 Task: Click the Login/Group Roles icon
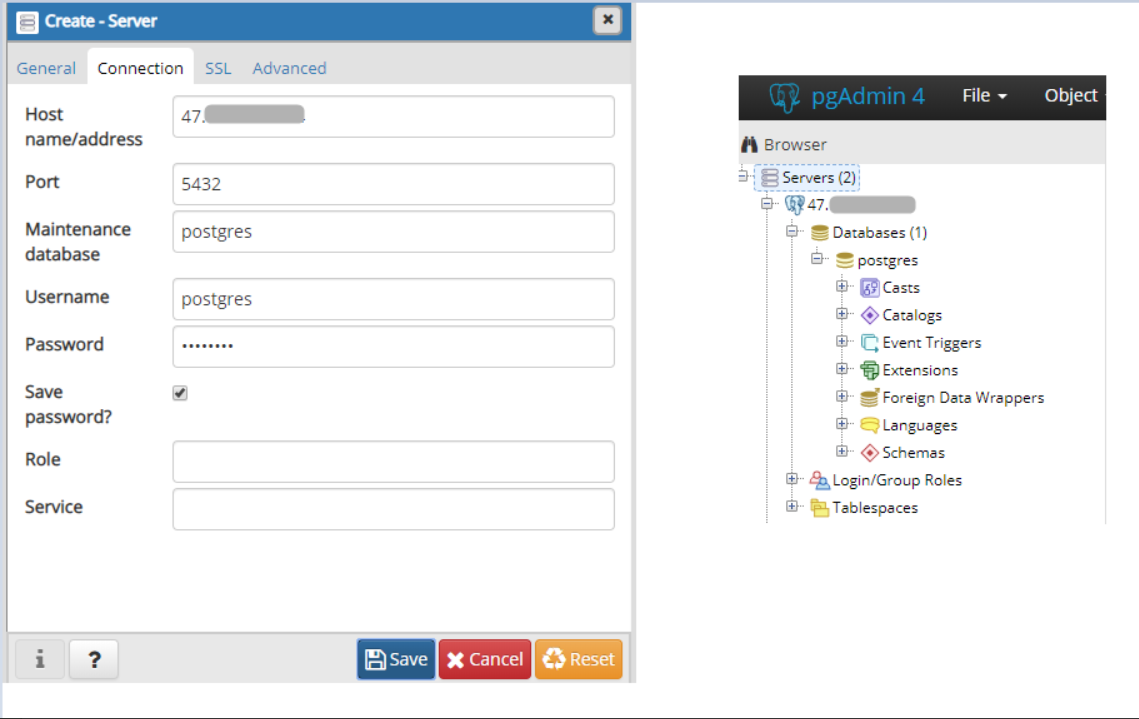[x=819, y=480]
